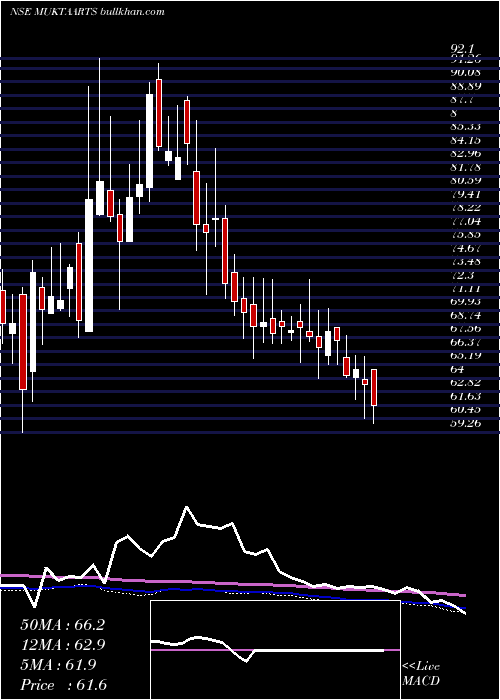Click the 85.33 price axis label
This screenshot has width=500, height=700.
465,127
